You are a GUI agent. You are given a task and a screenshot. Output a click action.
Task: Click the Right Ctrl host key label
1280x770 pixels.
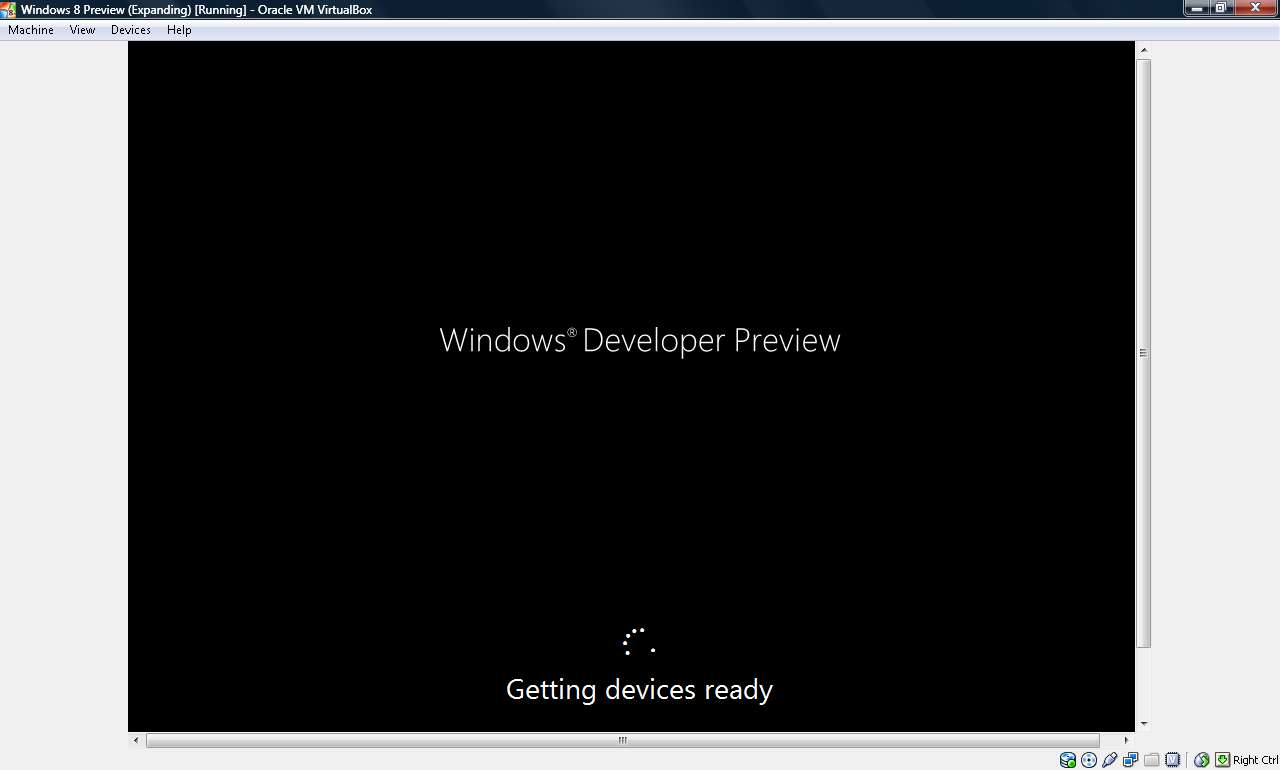pos(1256,760)
